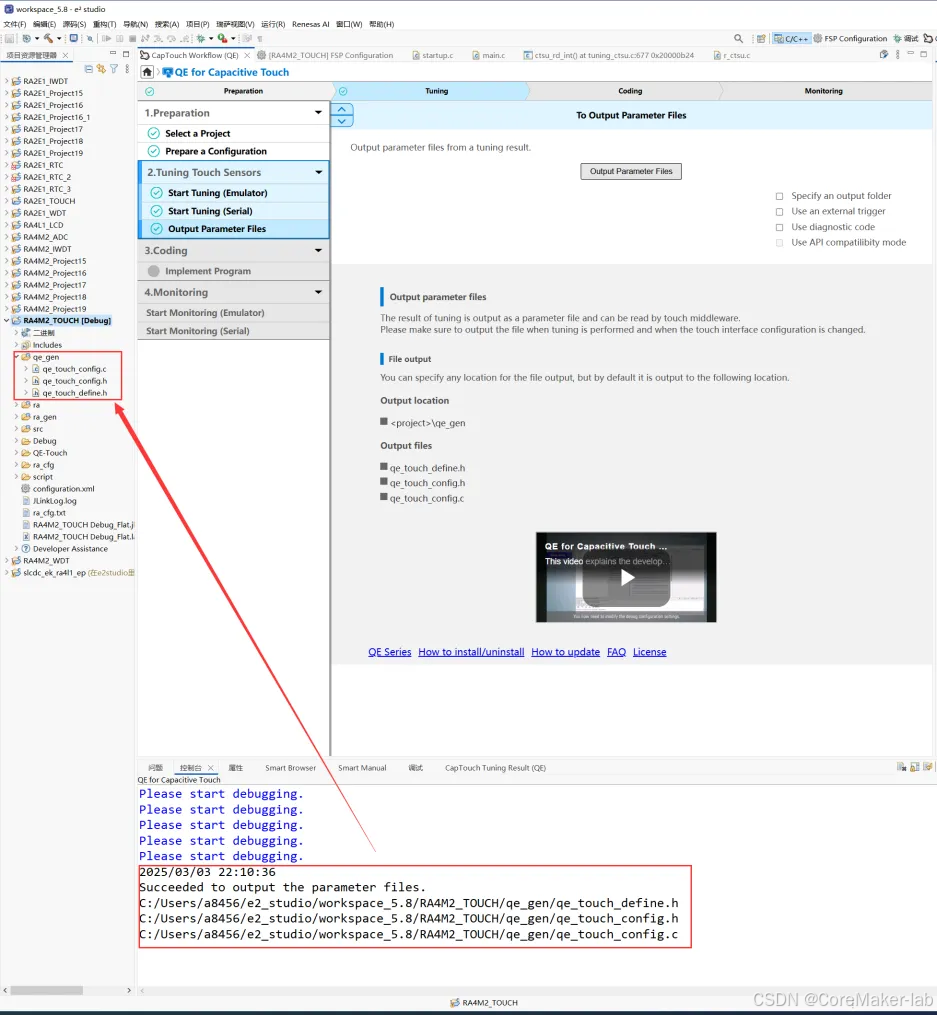Open the How to update link
This screenshot has height=1015, width=937.
coord(566,652)
